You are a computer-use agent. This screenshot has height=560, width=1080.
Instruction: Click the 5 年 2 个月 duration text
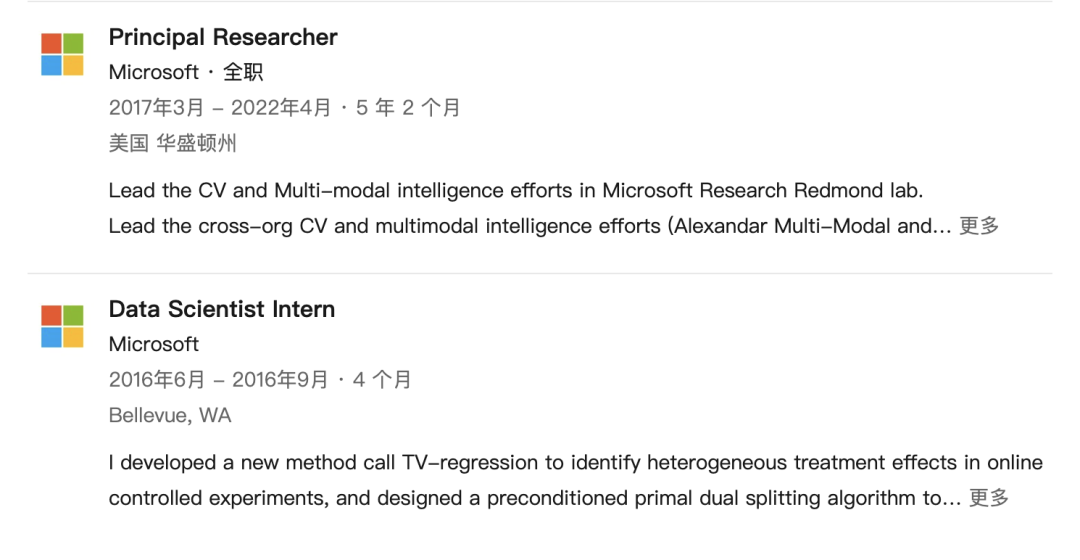click(x=408, y=108)
